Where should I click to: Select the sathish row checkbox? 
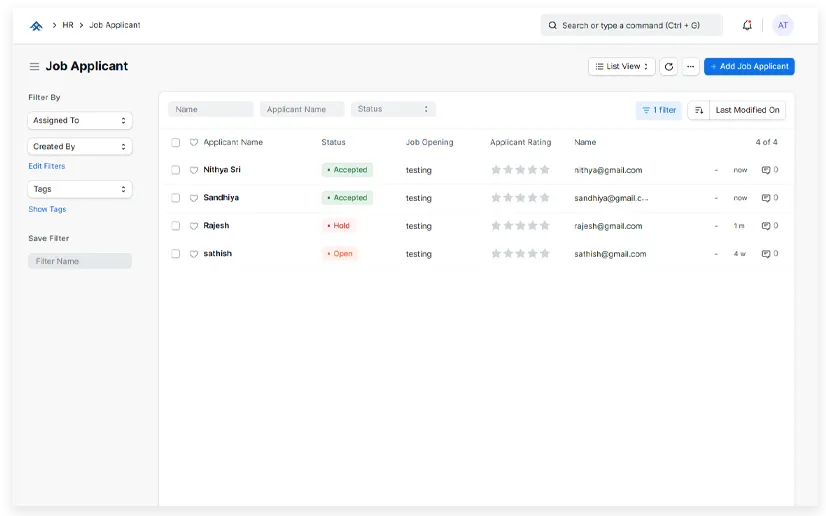[x=176, y=254]
